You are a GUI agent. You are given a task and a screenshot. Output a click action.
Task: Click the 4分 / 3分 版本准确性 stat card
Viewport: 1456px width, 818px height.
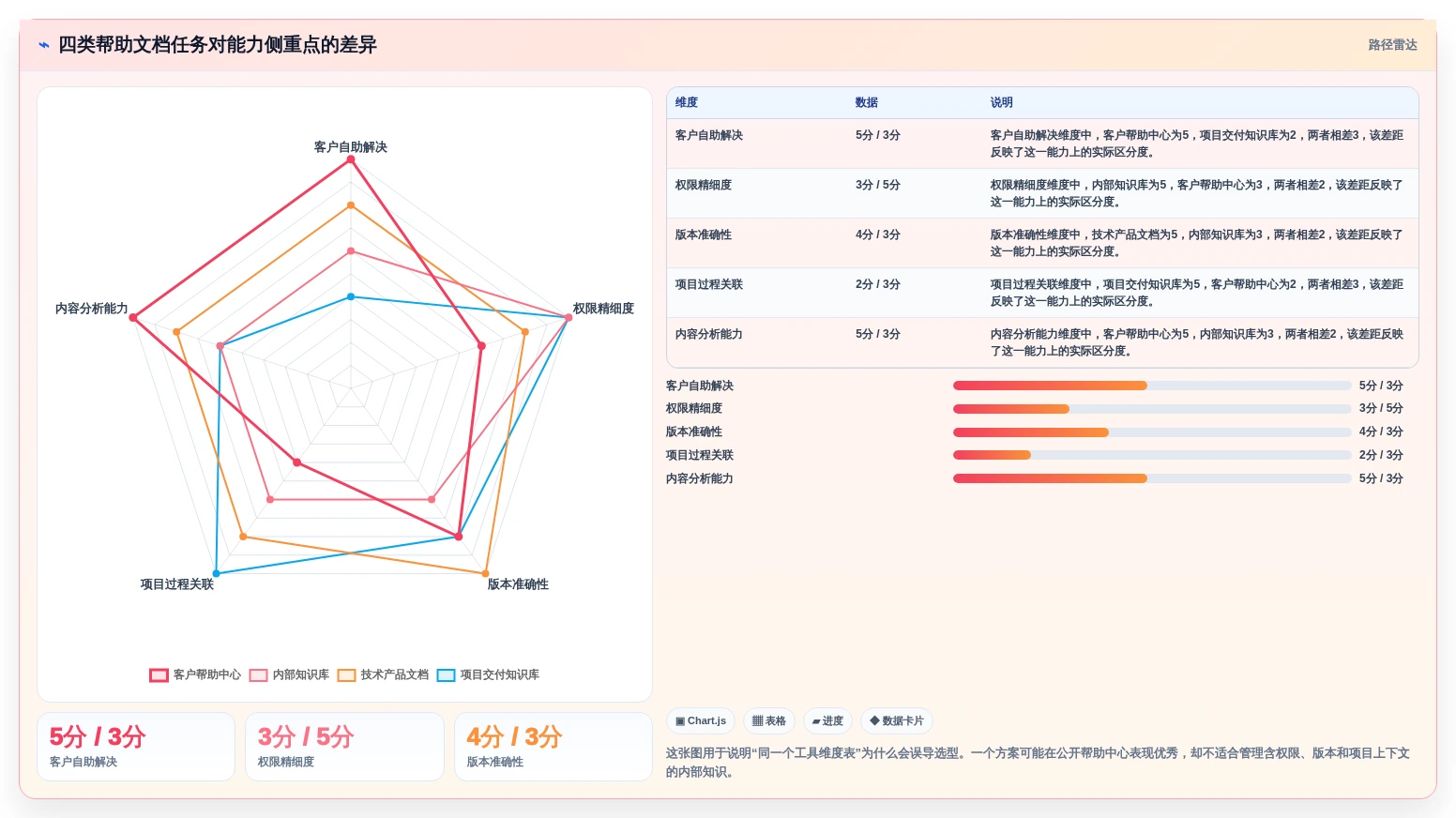pyautogui.click(x=554, y=747)
